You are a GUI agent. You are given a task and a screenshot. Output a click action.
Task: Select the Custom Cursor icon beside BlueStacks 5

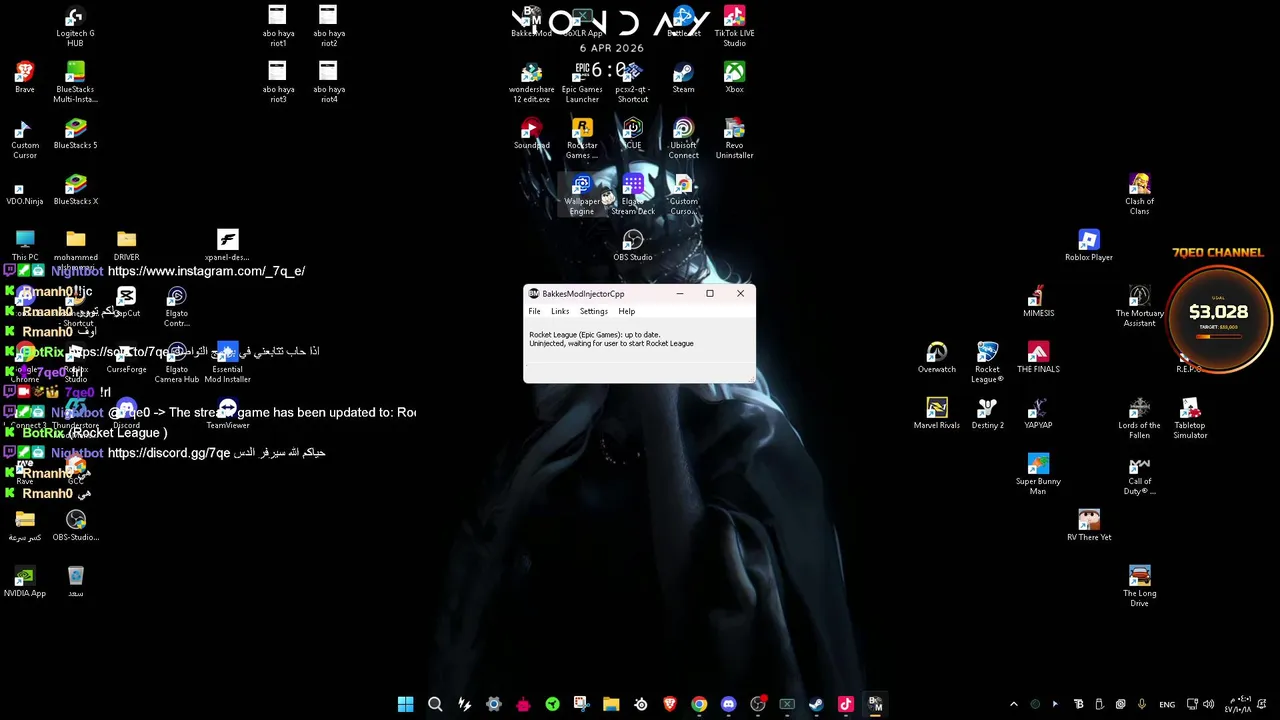coord(25,139)
